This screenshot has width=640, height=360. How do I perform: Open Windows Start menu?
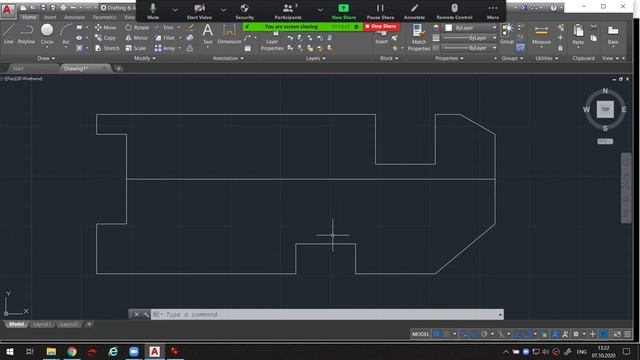tap(9, 351)
